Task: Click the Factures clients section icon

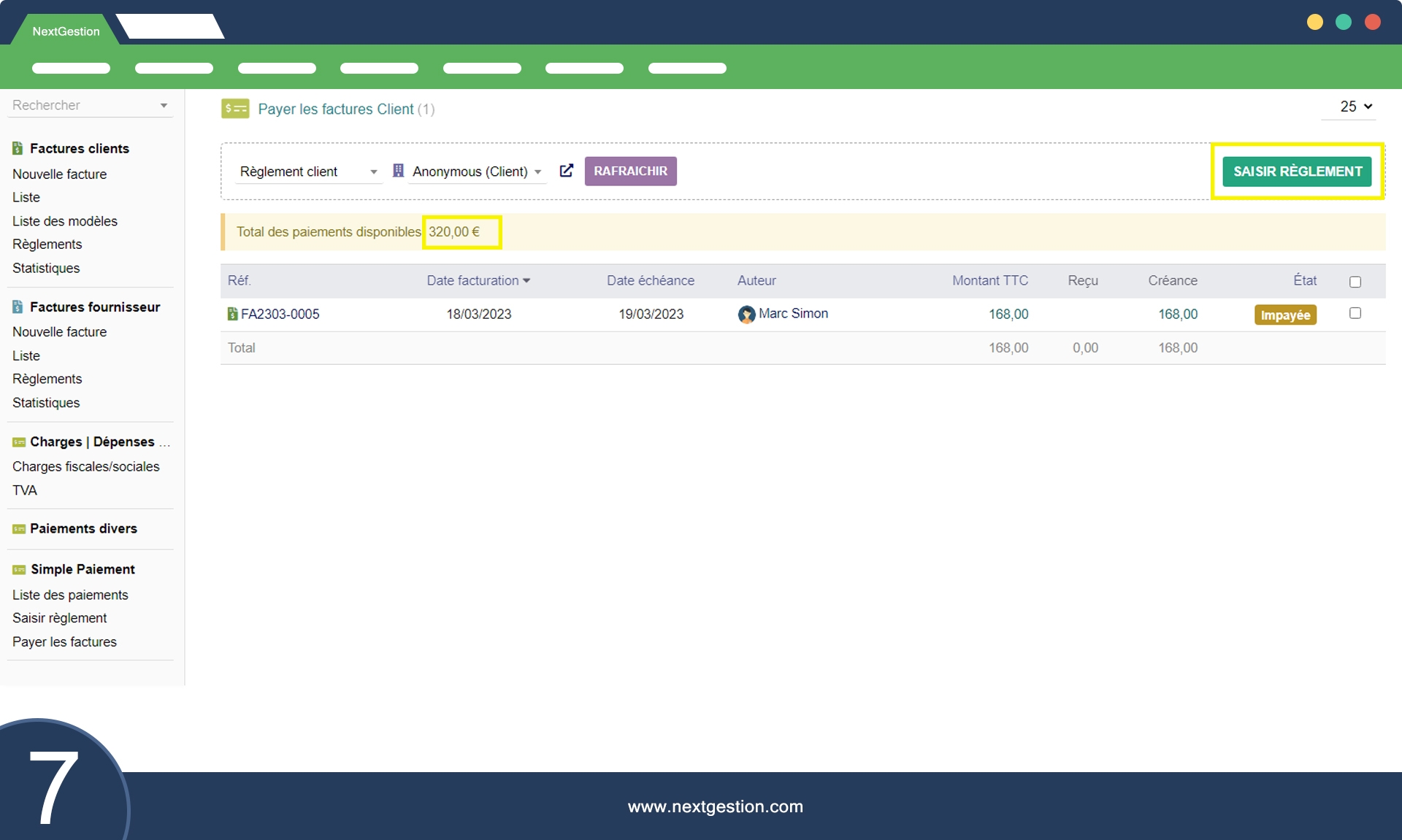Action: coord(18,148)
